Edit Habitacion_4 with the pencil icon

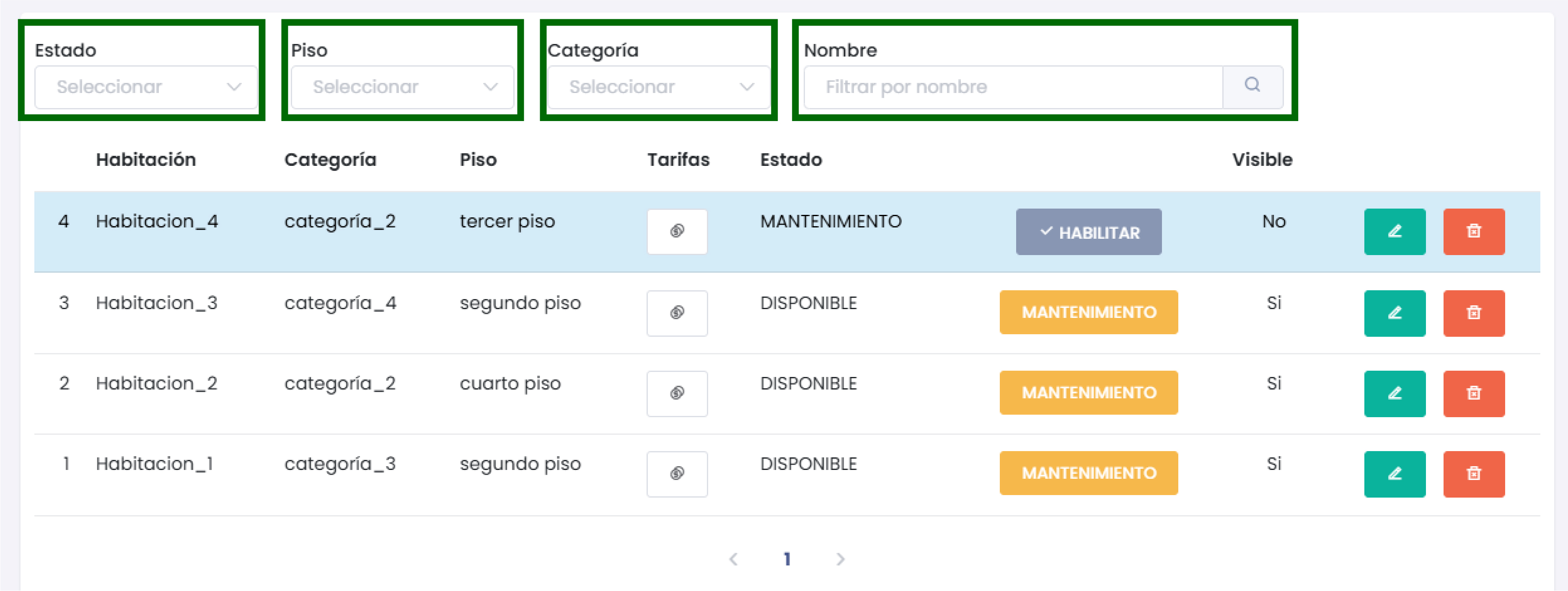(x=1395, y=231)
